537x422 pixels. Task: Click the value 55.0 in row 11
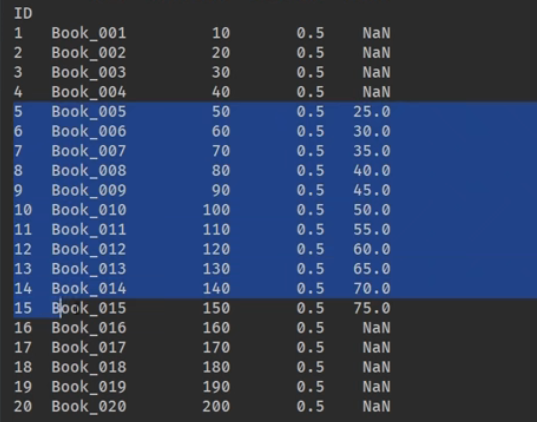(372, 229)
